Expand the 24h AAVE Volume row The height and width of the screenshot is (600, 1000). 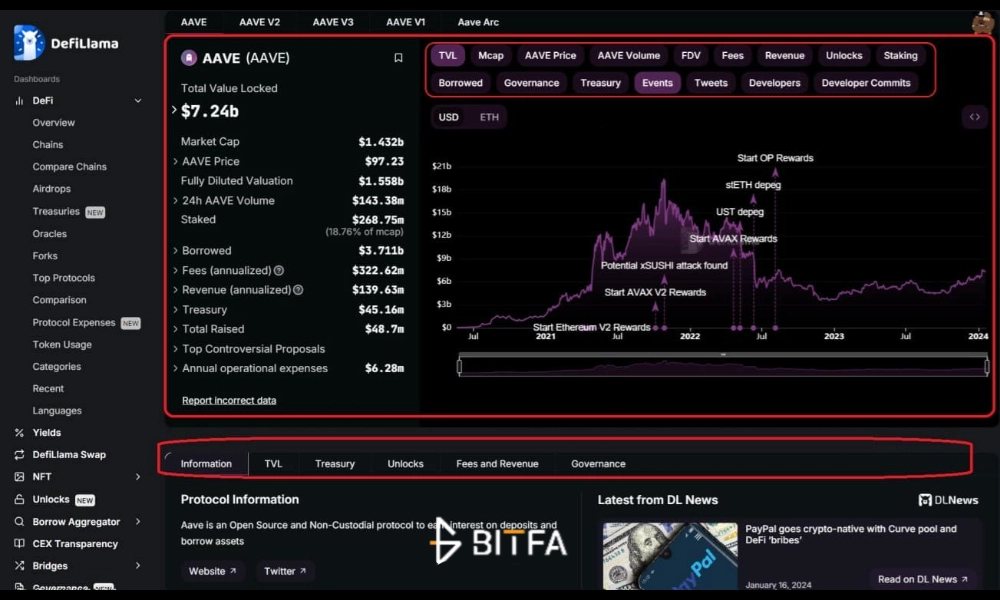pos(175,201)
